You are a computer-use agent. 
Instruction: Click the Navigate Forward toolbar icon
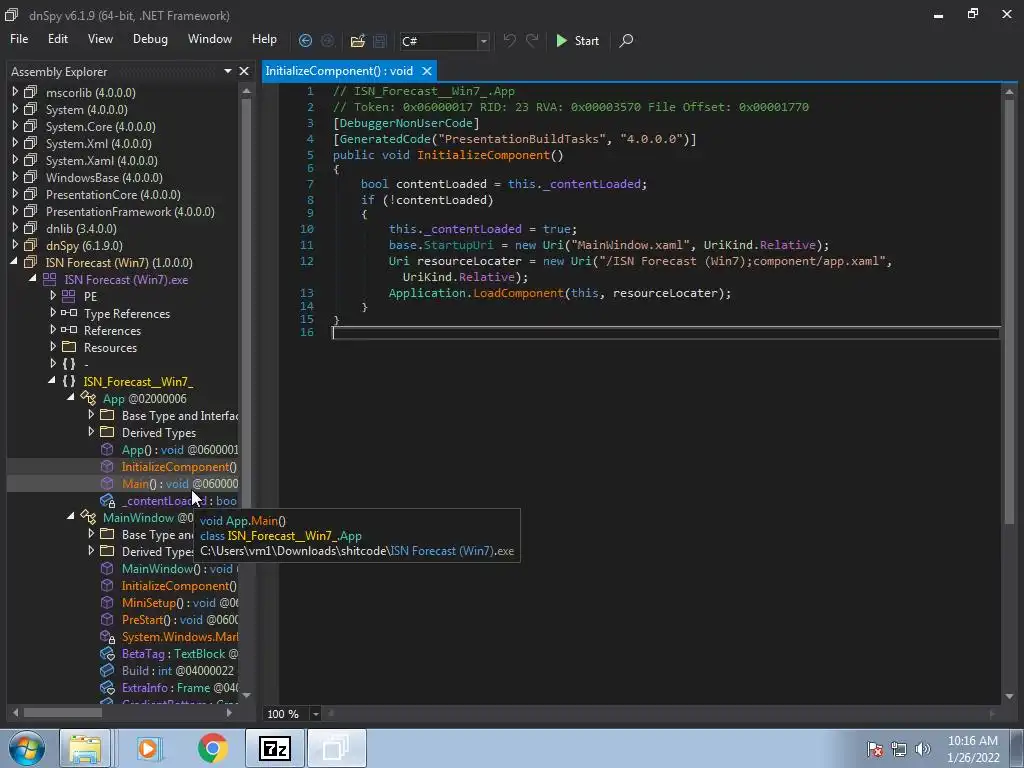coord(328,40)
